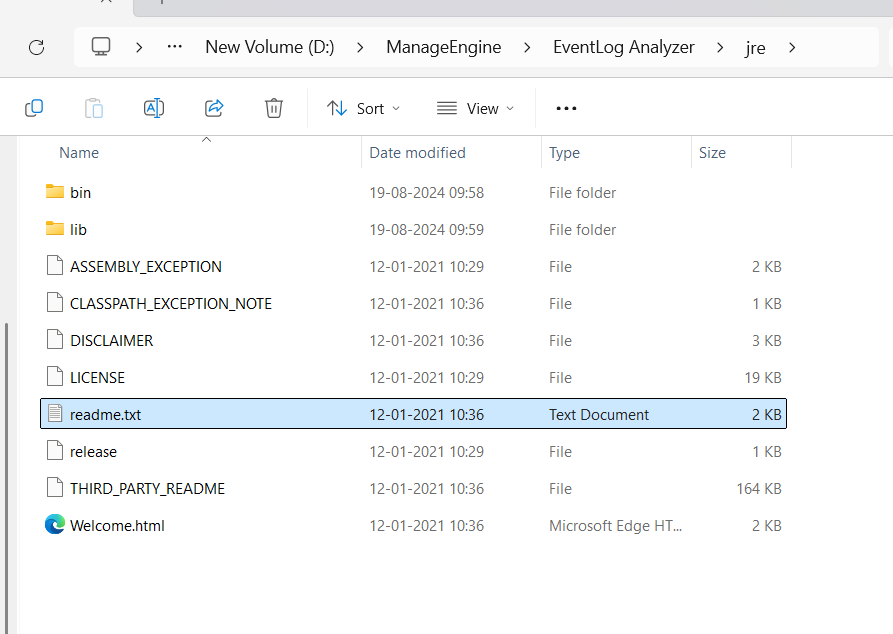Go to New Volume (D:) in breadcrumb
The width and height of the screenshot is (893, 634).
pos(270,47)
